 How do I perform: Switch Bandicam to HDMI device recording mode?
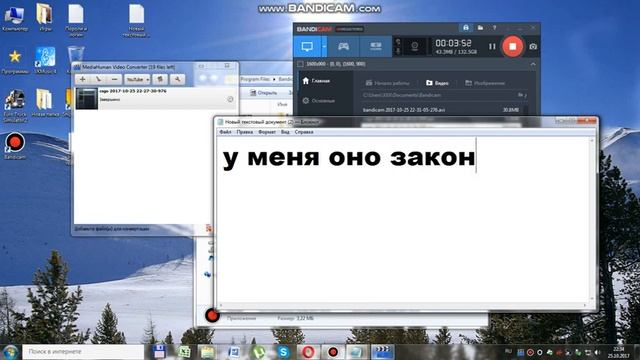click(x=376, y=47)
